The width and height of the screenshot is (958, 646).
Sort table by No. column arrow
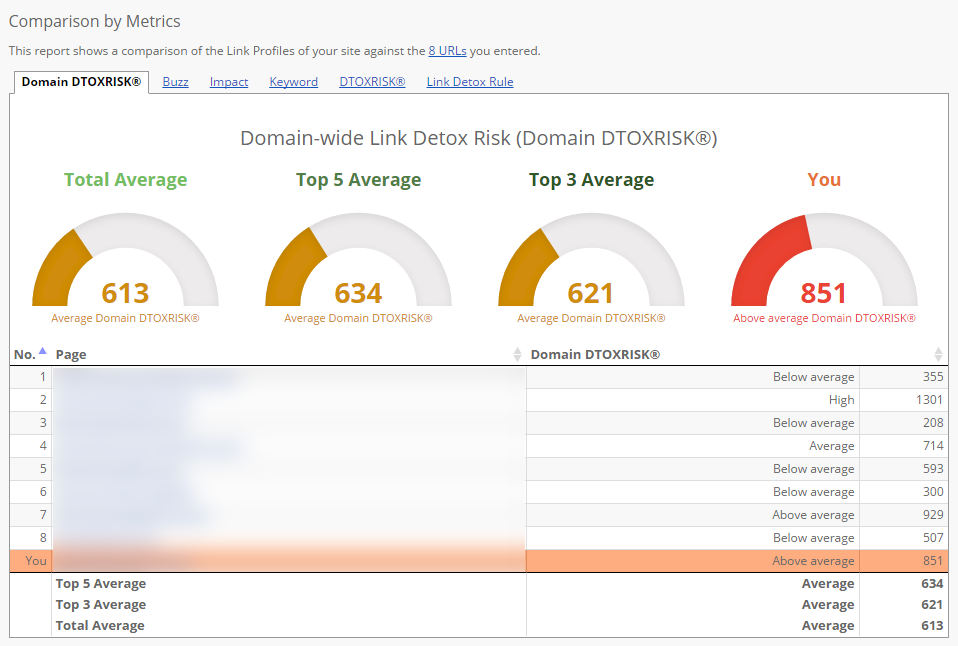coord(43,353)
